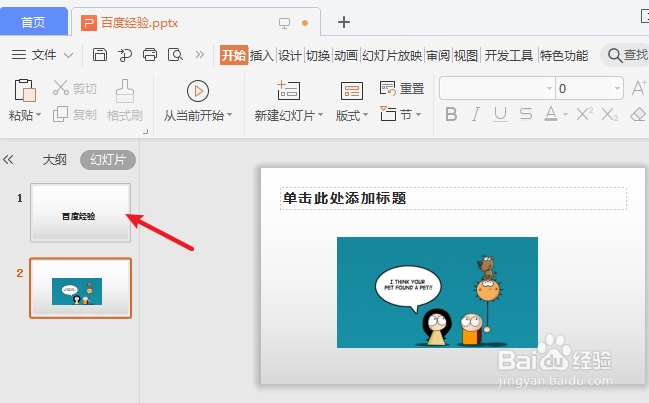Image resolution: width=649 pixels, height=403 pixels.
Task: Switch to the 视图 ribbon tab
Action: 466,55
